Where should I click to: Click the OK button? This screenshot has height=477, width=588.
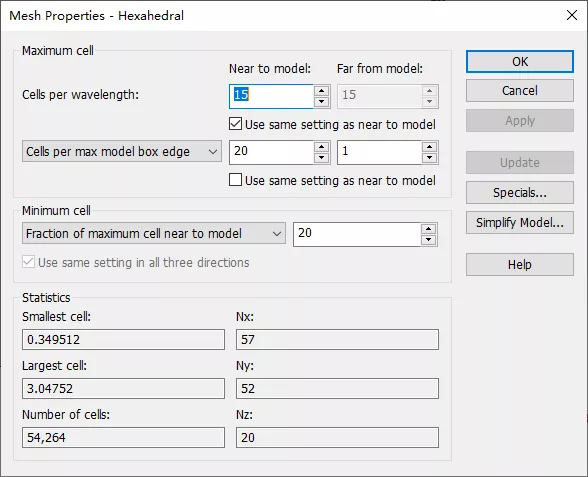[x=520, y=62]
